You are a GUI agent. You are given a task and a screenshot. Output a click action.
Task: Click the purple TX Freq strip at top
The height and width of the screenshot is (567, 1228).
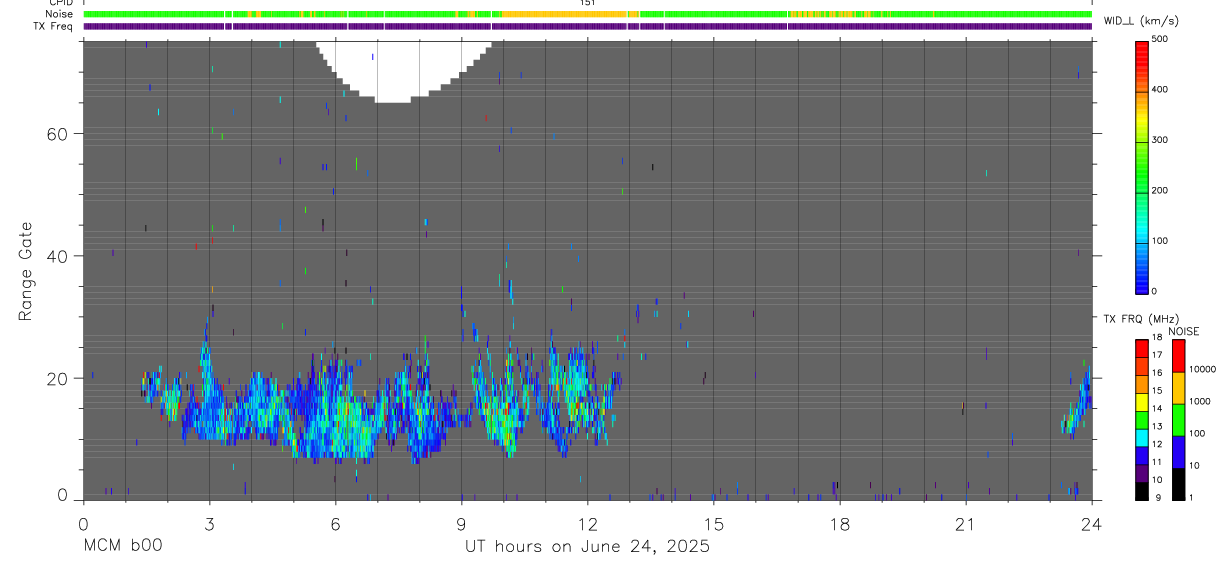pos(588,26)
